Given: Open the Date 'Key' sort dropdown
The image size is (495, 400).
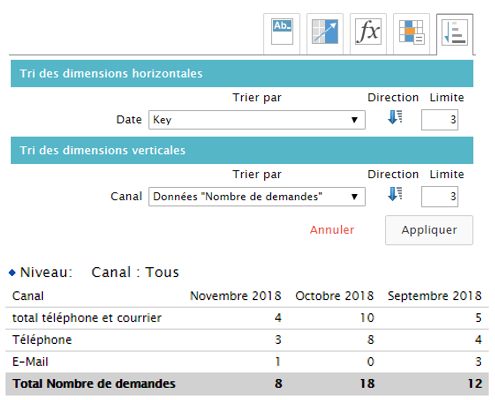Looking at the screenshot, I should pos(257,120).
